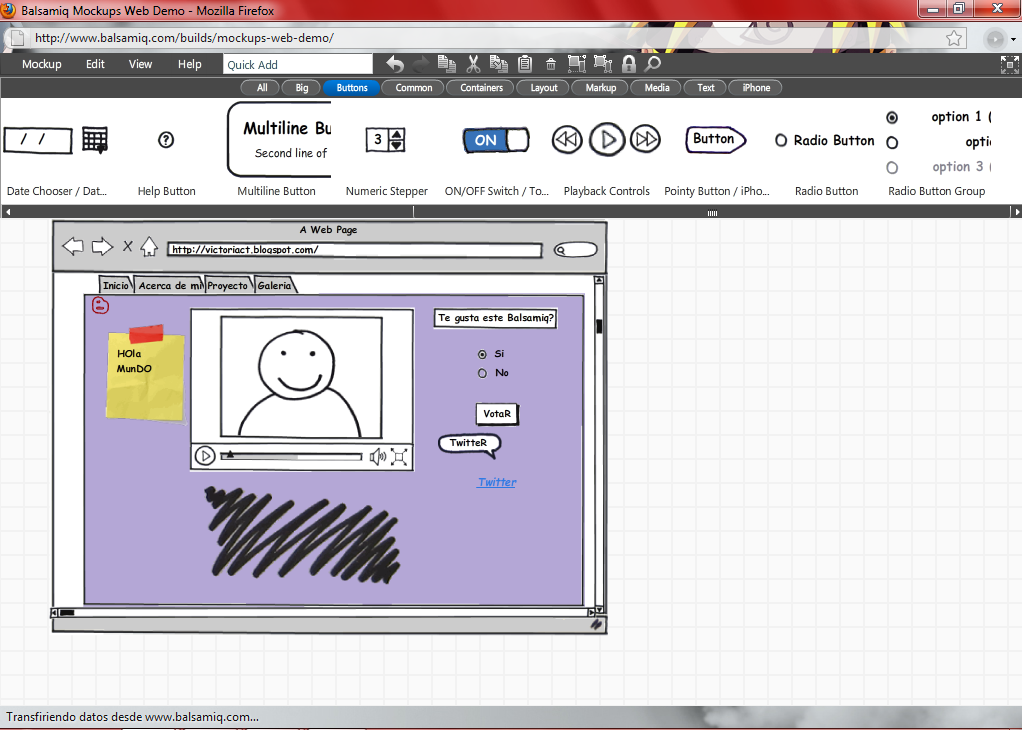Image resolution: width=1022 pixels, height=730 pixels.
Task: Click the Undo icon in the toolbar
Action: tap(395, 63)
